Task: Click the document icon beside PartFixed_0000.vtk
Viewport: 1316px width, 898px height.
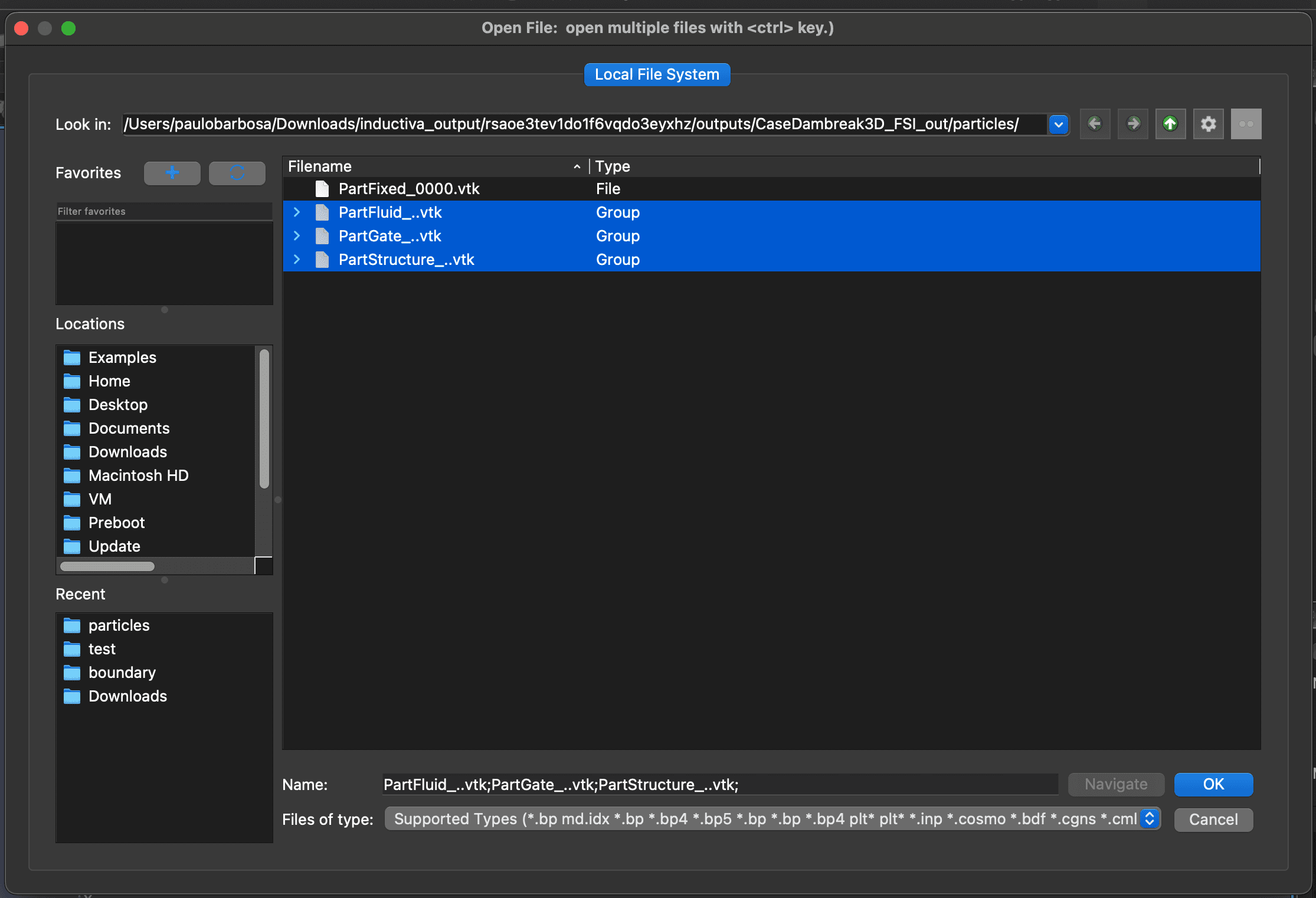Action: [x=322, y=188]
